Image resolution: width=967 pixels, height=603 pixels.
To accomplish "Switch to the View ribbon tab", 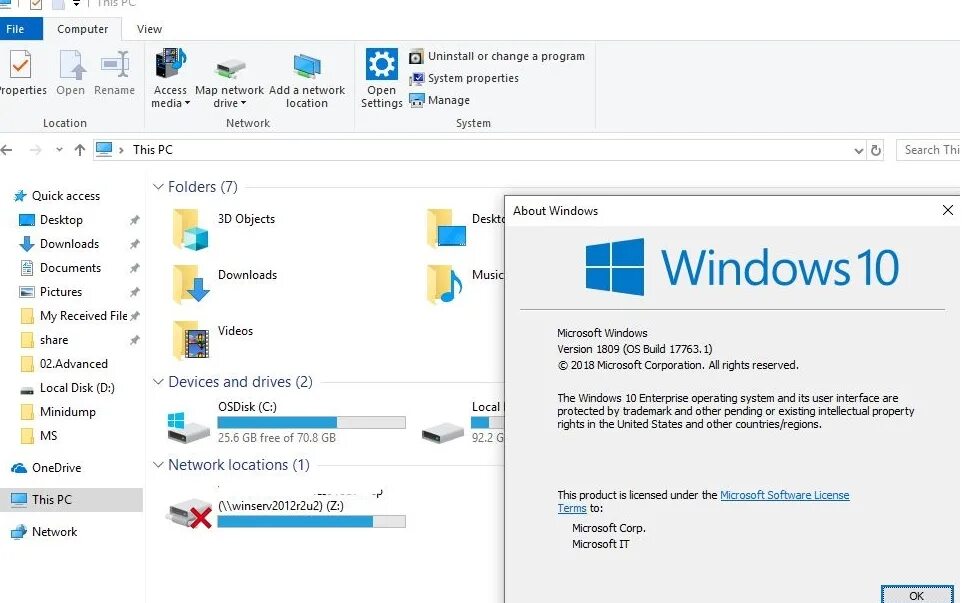I will (149, 29).
